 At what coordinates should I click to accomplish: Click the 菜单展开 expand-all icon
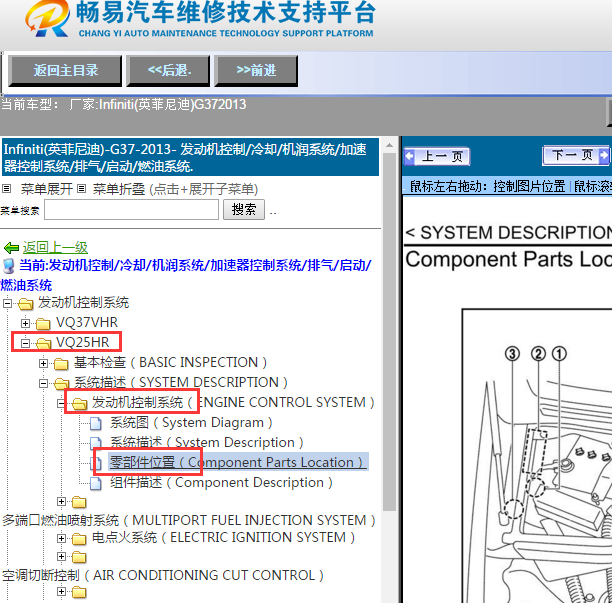(6, 189)
